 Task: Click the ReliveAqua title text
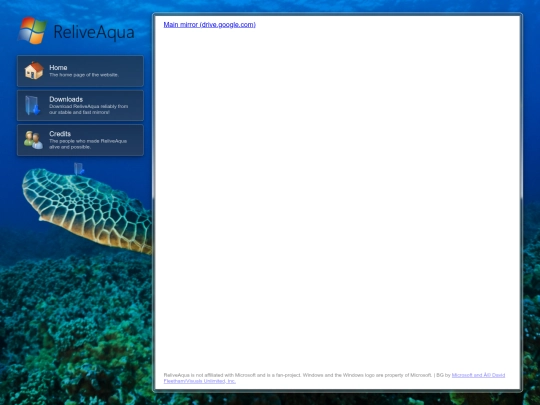tap(94, 32)
